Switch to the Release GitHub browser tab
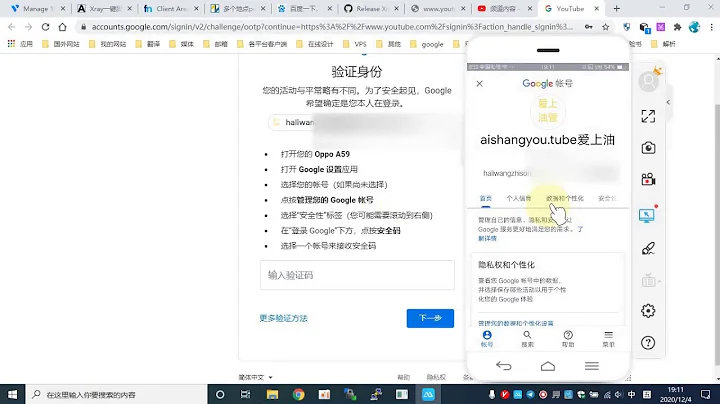720x404 pixels. pyautogui.click(x=371, y=8)
